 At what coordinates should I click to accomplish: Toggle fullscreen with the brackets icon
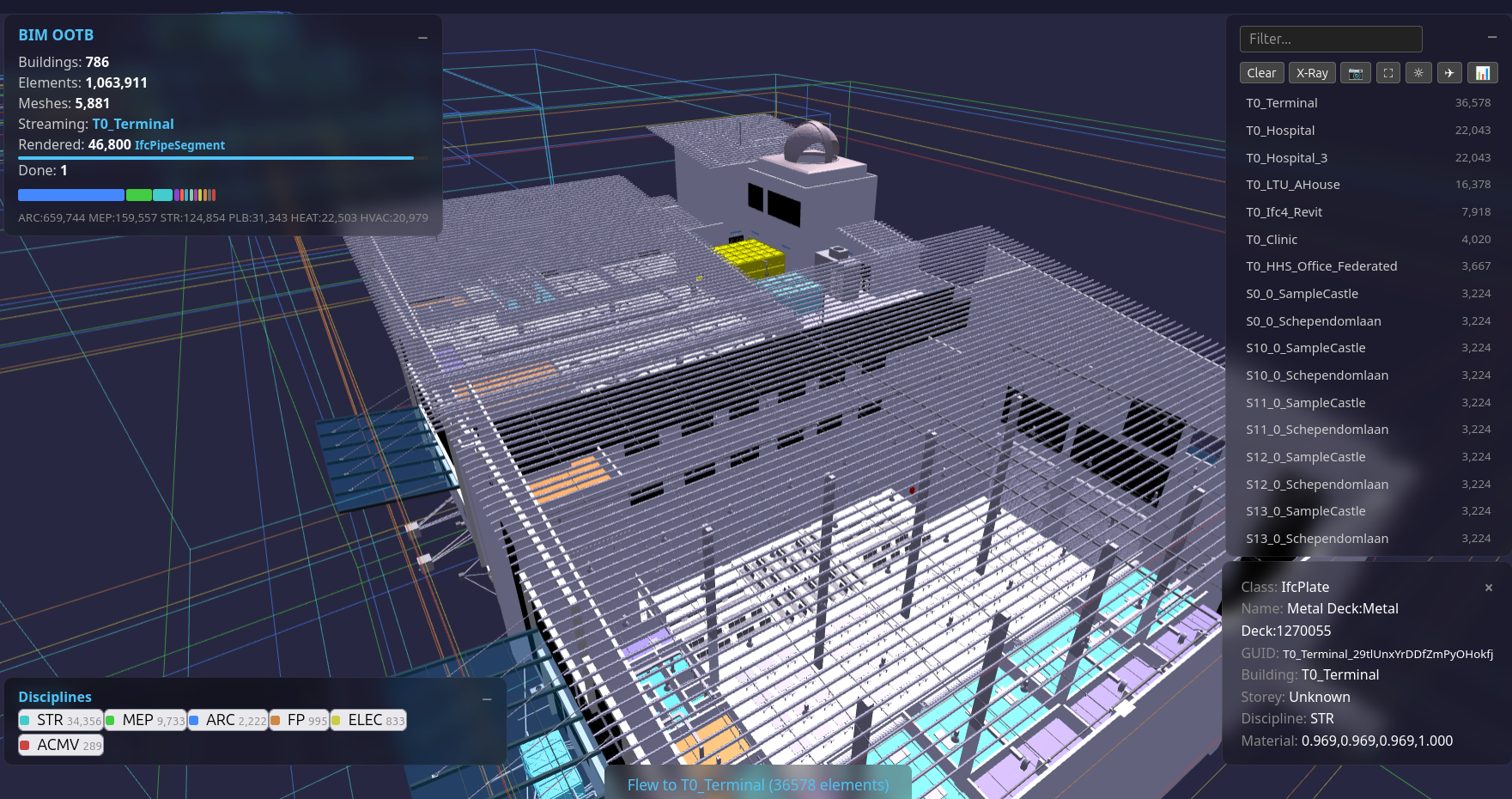[x=1388, y=73]
